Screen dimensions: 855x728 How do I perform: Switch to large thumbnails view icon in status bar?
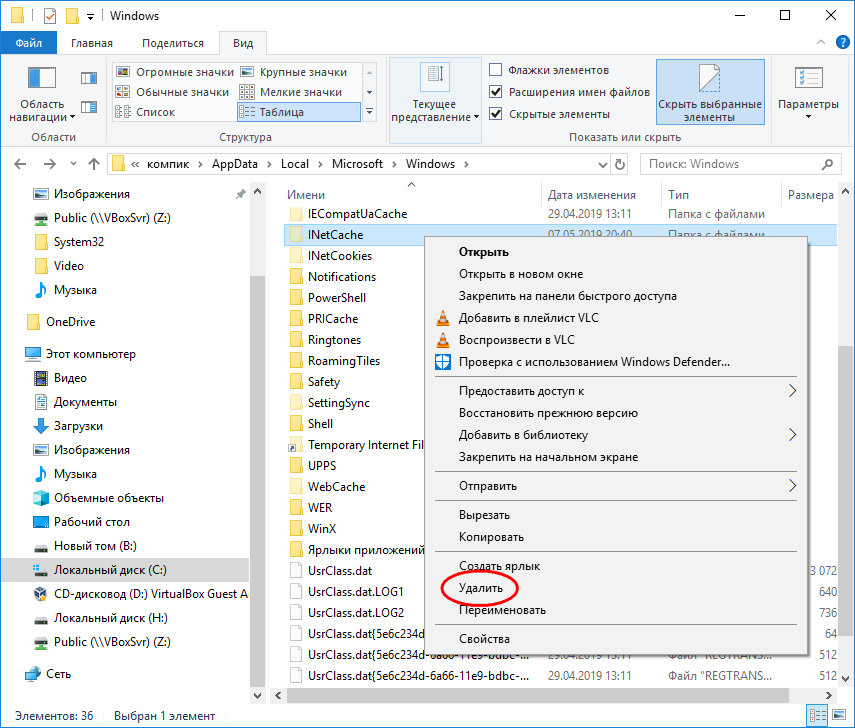click(838, 715)
